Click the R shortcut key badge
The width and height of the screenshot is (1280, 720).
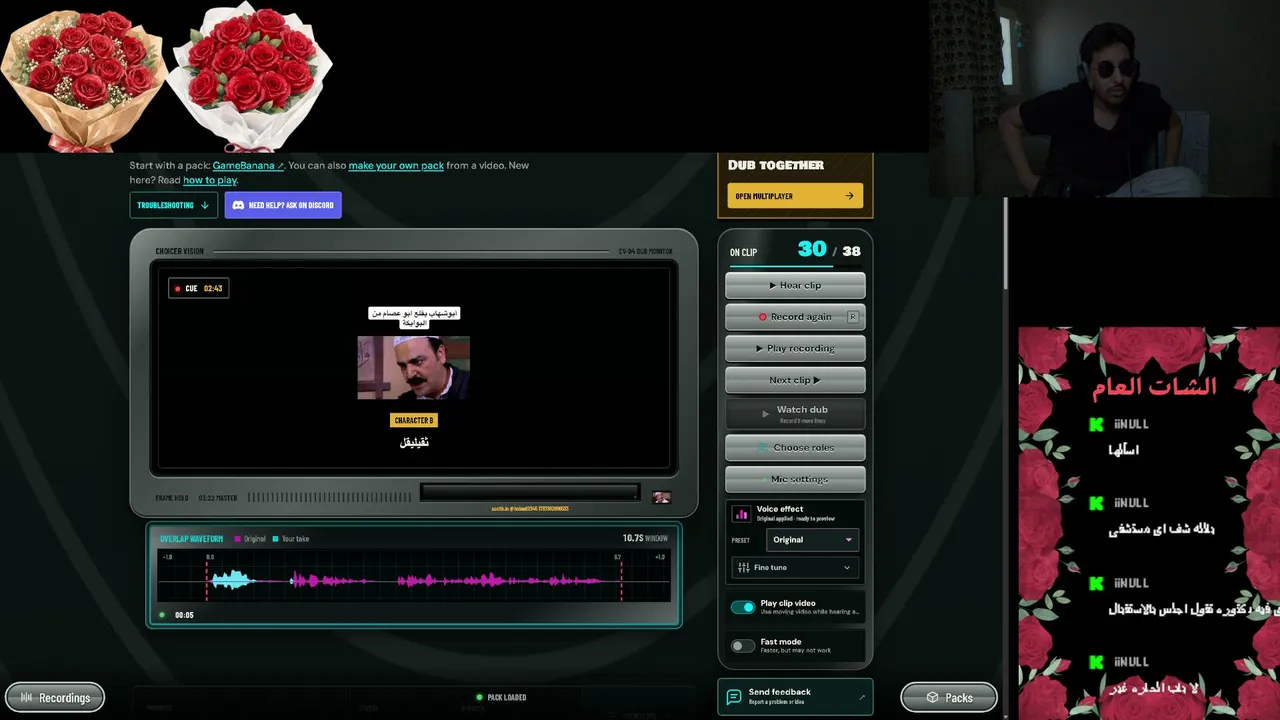852,316
